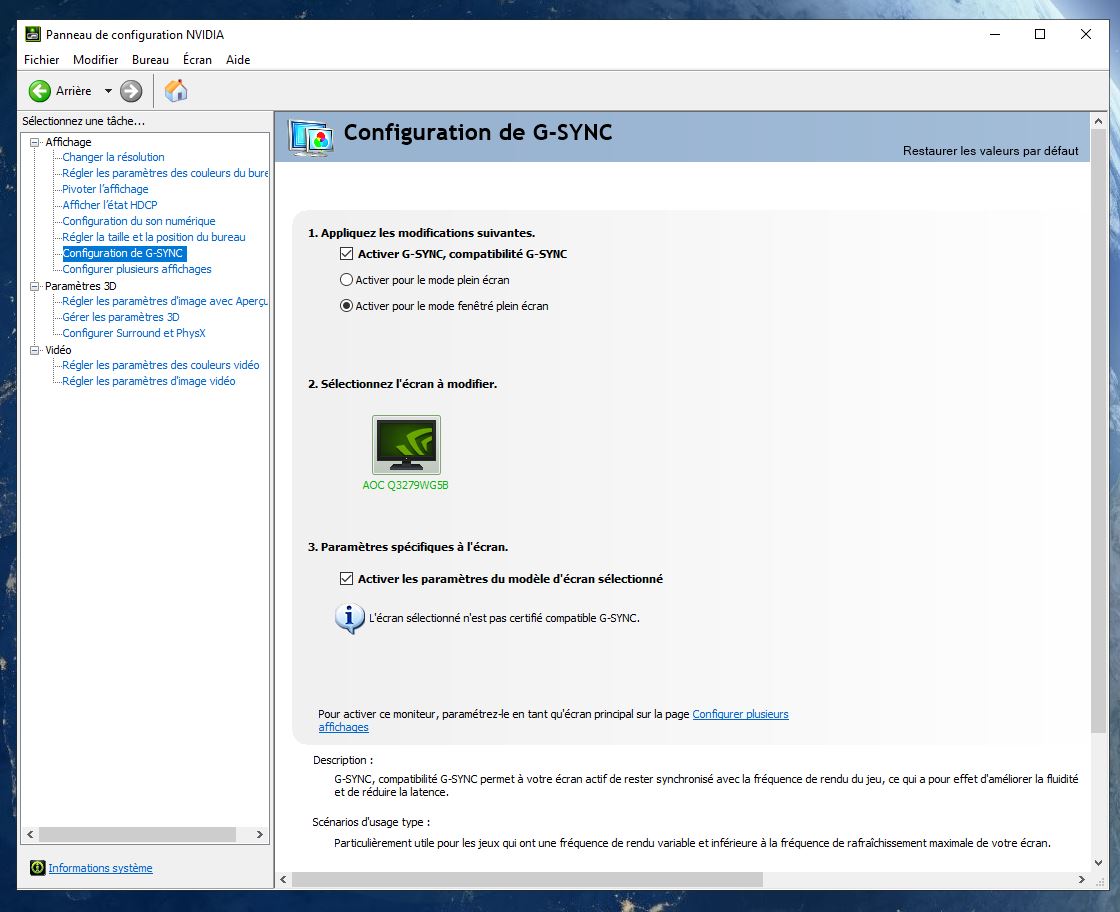The height and width of the screenshot is (912, 1120).
Task: Toggle Activer les paramètres du modèle d'écran sélectionné
Action: pos(346,578)
